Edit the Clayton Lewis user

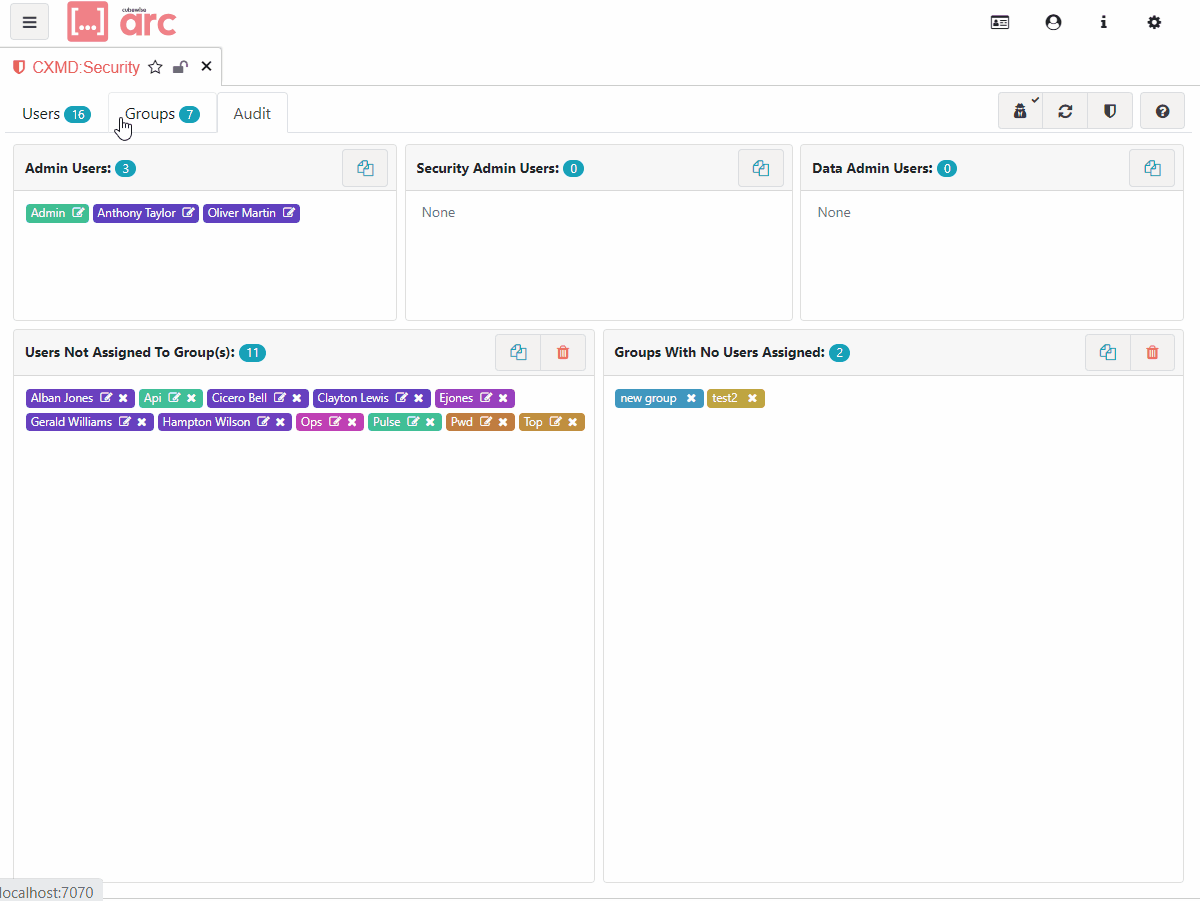(x=401, y=398)
